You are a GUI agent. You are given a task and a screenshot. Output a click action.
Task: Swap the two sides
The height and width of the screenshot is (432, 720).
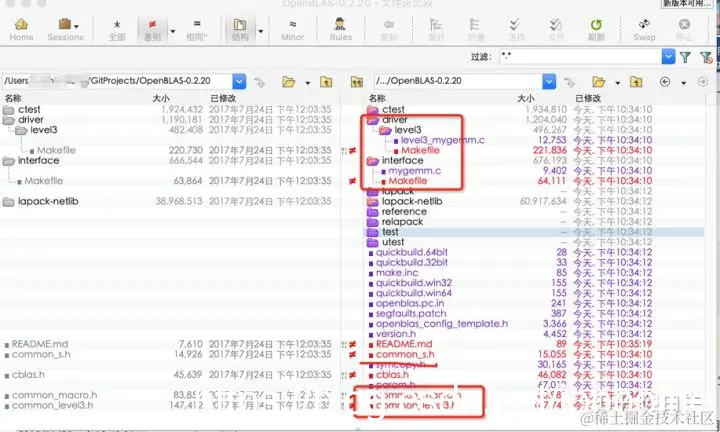(644, 29)
